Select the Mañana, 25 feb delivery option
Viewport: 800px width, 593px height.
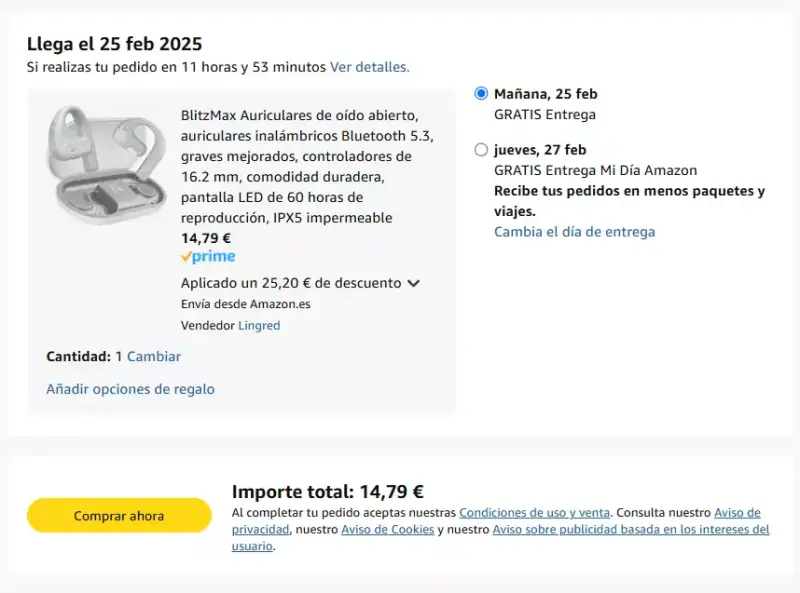[481, 93]
